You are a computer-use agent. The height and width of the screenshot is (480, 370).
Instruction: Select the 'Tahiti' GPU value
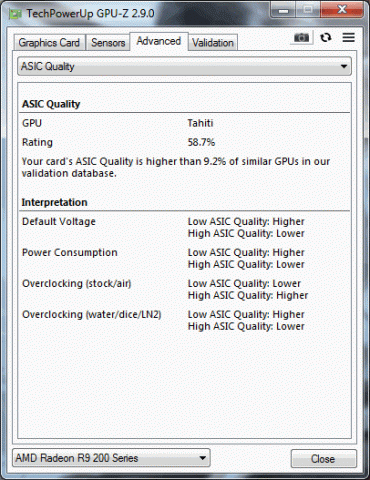click(200, 123)
